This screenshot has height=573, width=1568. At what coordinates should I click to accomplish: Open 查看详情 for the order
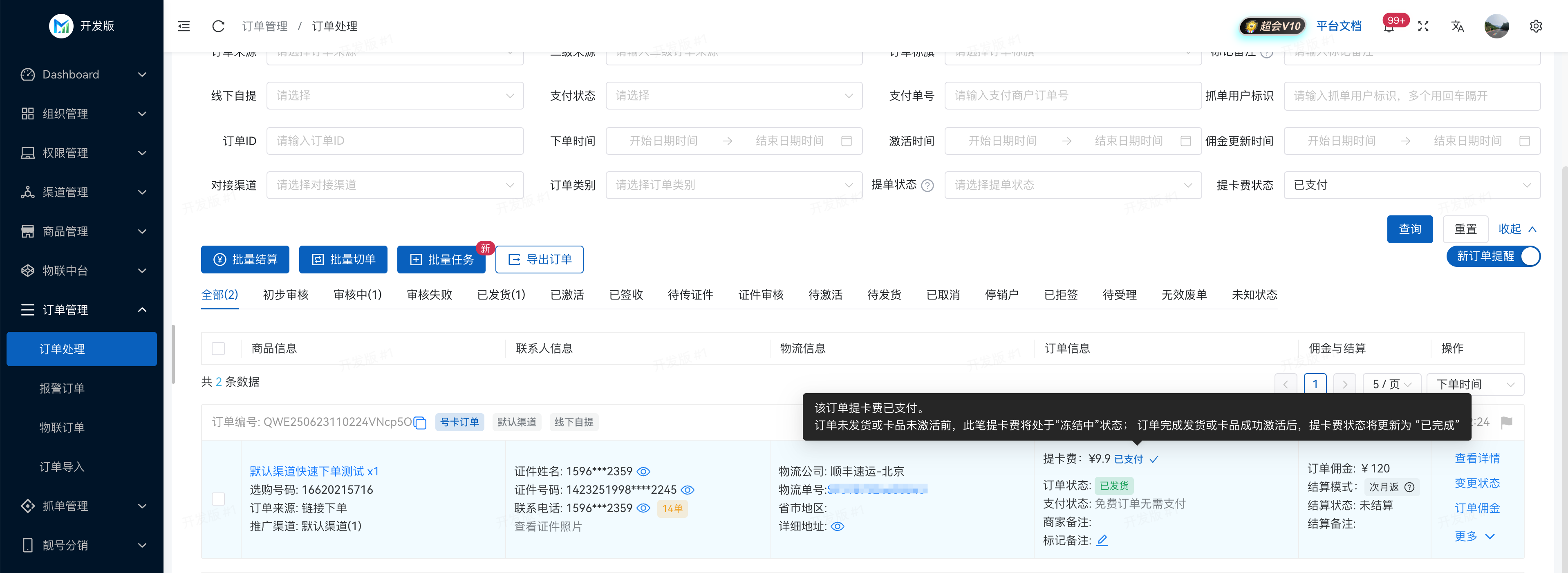[1477, 458]
